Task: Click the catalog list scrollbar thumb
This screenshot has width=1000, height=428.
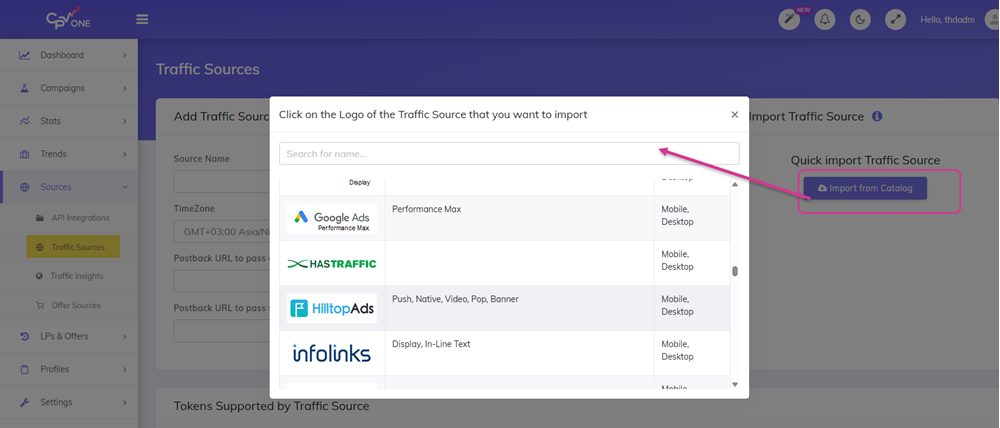Action: click(735, 271)
